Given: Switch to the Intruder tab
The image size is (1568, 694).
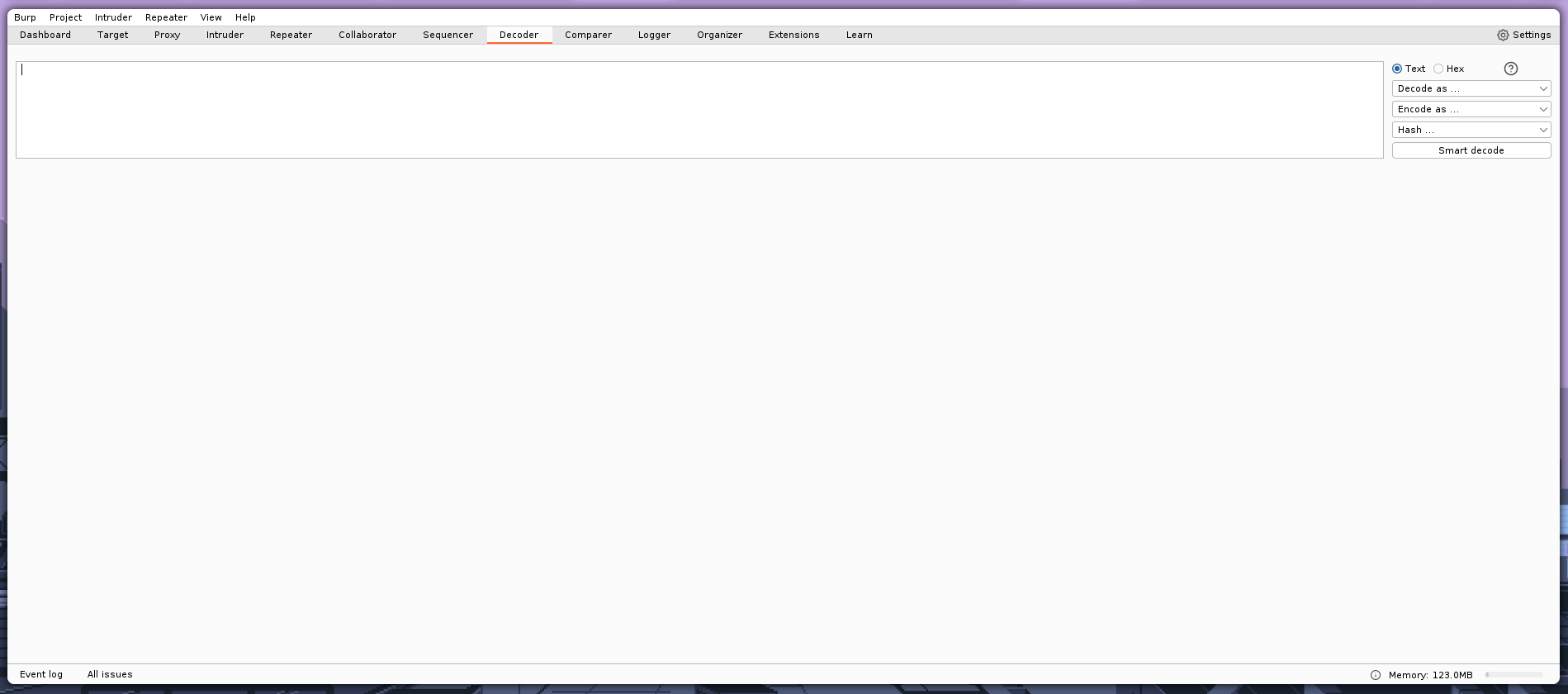Looking at the screenshot, I should point(225,35).
